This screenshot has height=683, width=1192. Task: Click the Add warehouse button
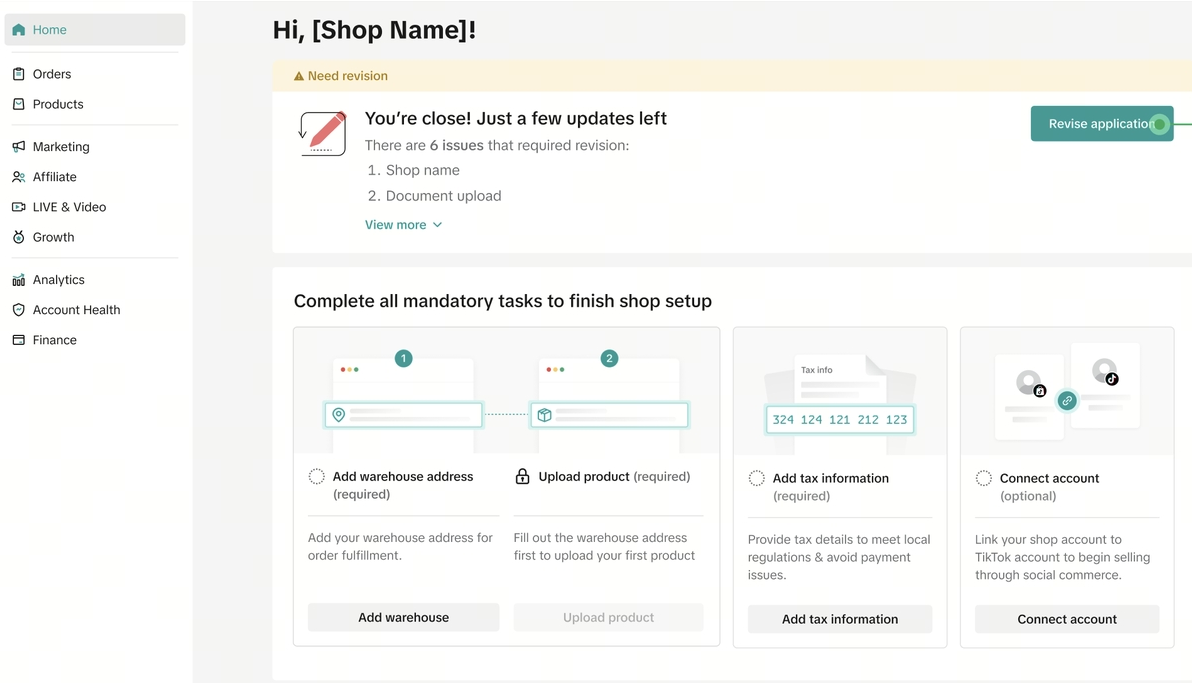click(x=403, y=617)
